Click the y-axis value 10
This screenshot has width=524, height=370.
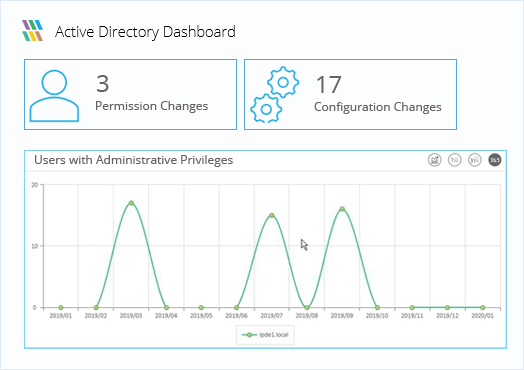(34, 246)
